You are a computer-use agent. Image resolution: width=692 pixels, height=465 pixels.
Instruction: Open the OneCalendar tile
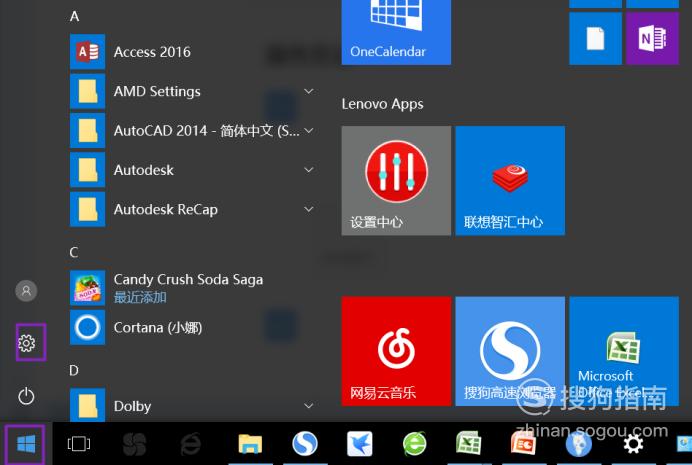396,32
